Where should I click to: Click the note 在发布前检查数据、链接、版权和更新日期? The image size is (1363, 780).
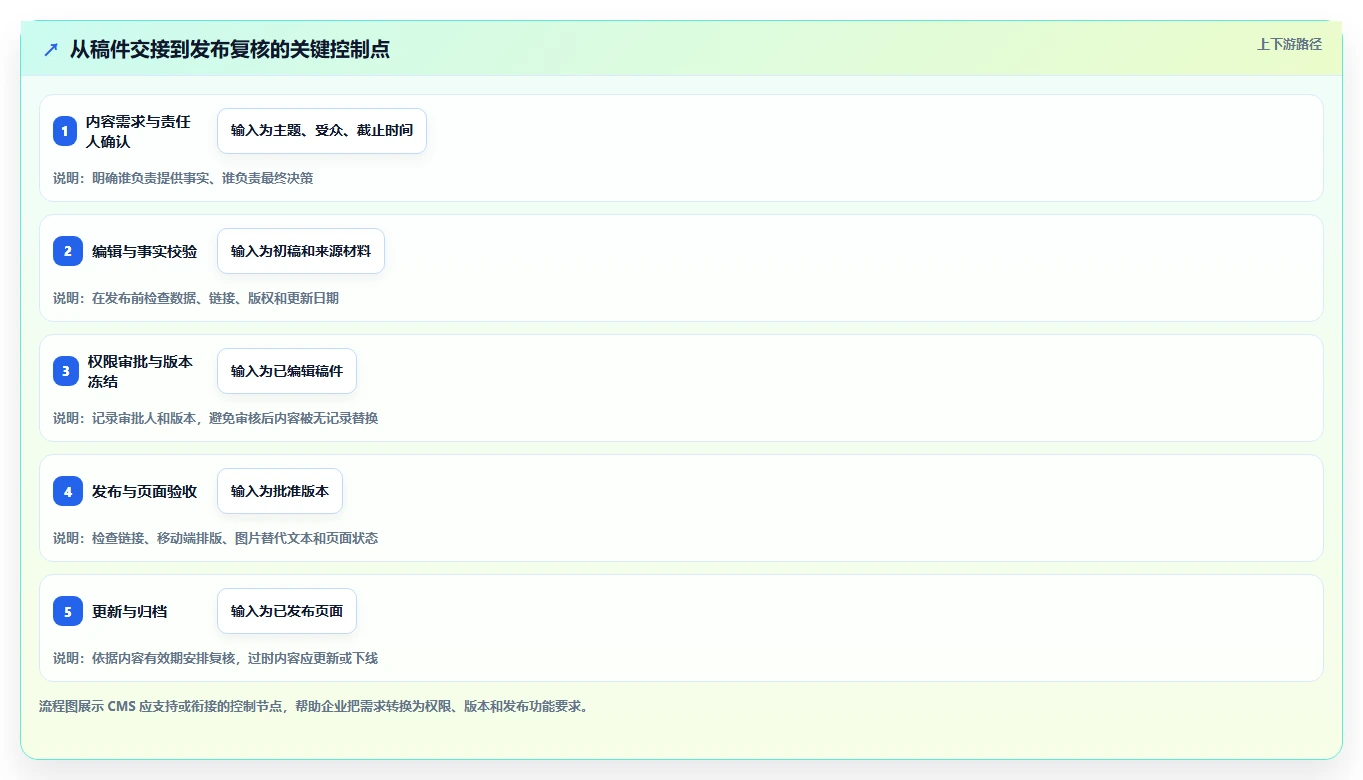pos(196,298)
